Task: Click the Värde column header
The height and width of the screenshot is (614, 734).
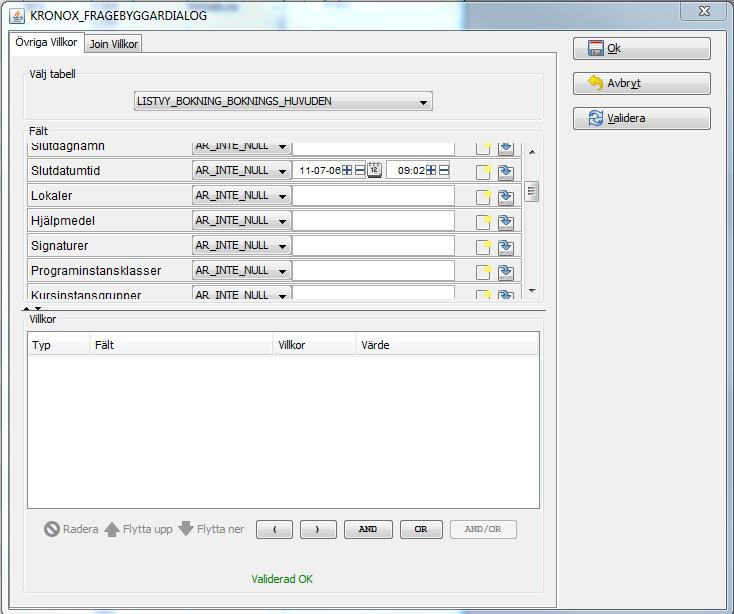Action: [x=448, y=345]
